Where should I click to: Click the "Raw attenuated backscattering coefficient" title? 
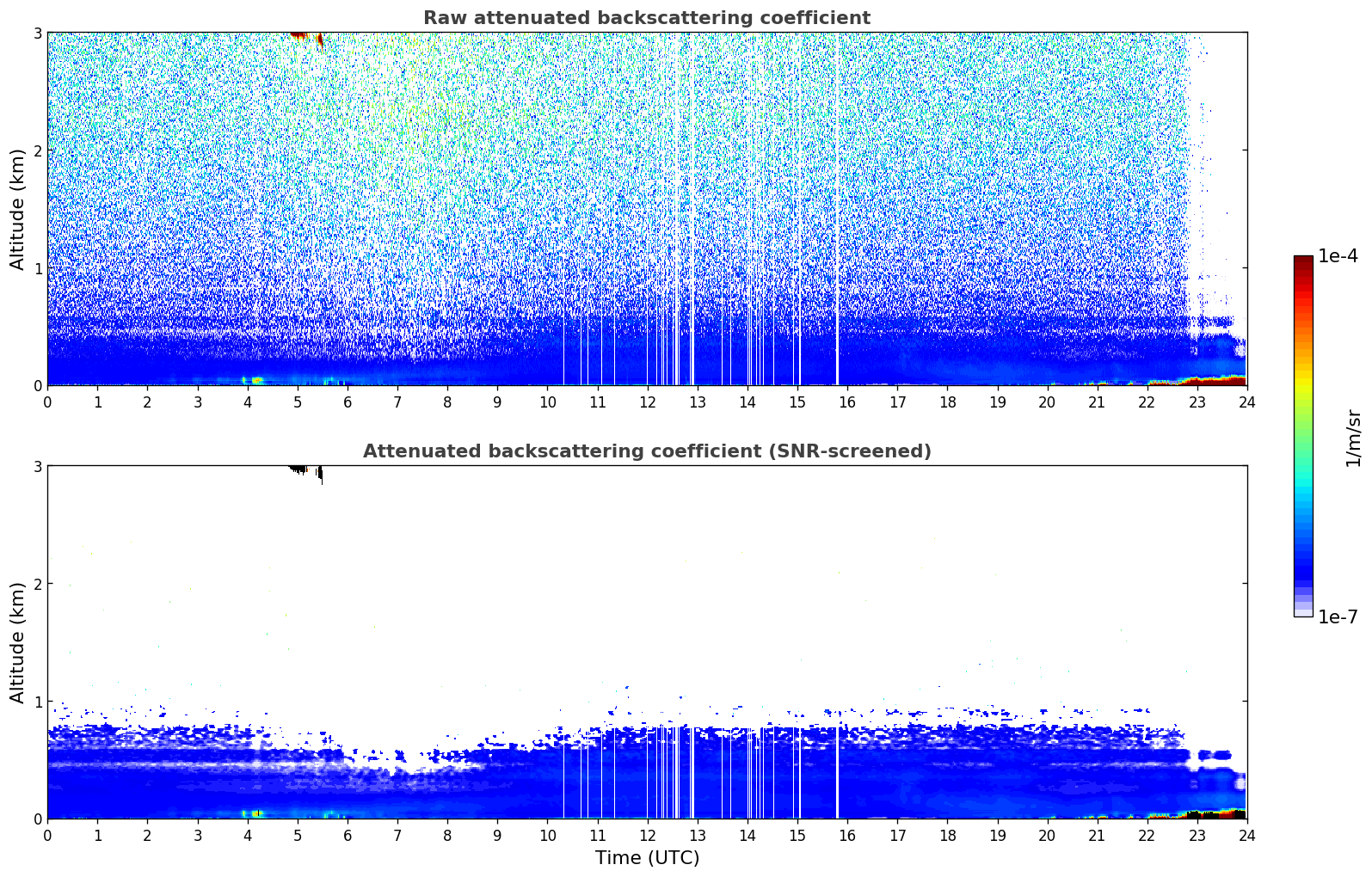tap(647, 18)
